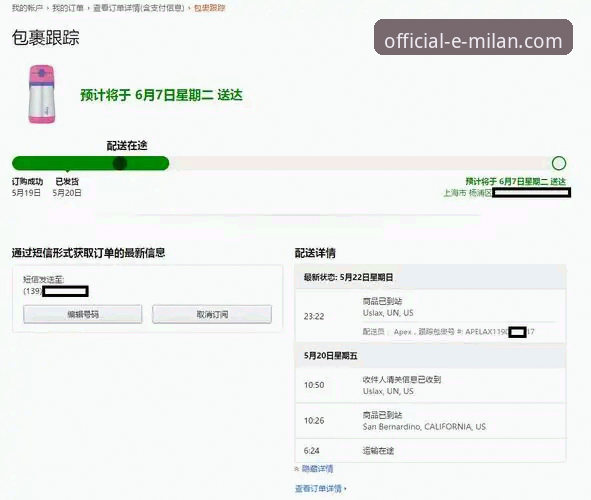Click the 已发货 milestone label
The height and width of the screenshot is (500, 591).
pos(67,182)
